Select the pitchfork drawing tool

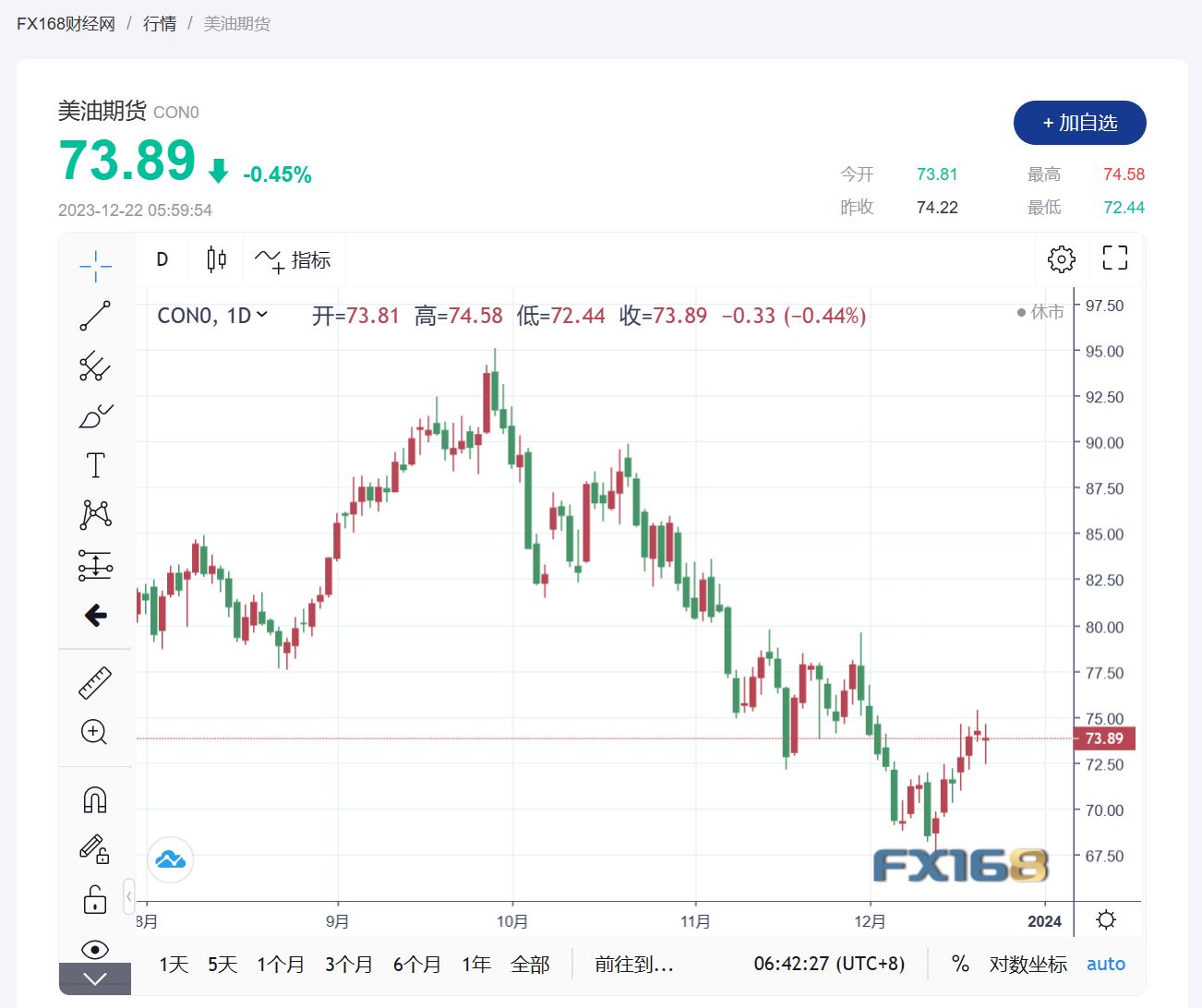95,366
